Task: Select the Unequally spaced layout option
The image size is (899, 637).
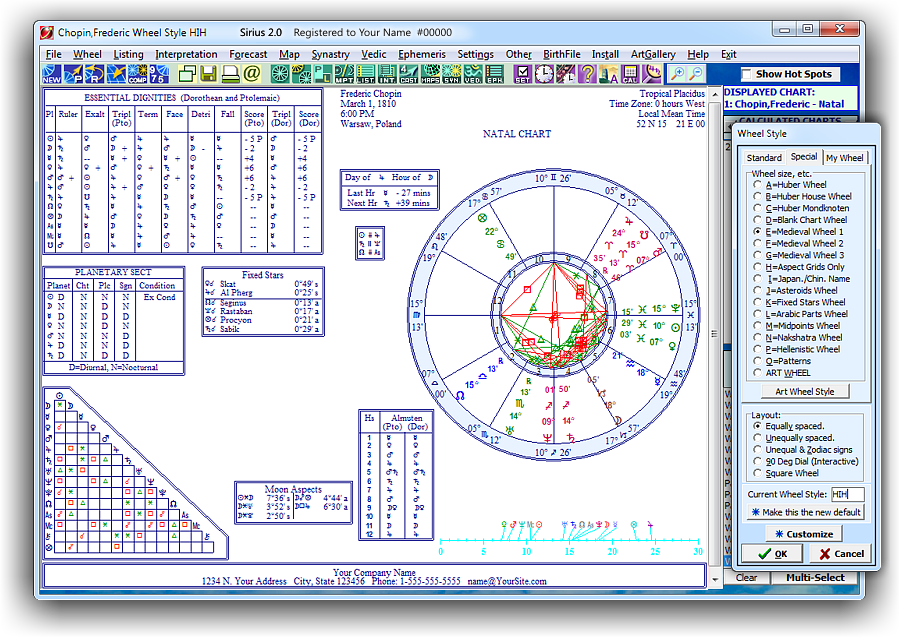Action: pyautogui.click(x=758, y=437)
